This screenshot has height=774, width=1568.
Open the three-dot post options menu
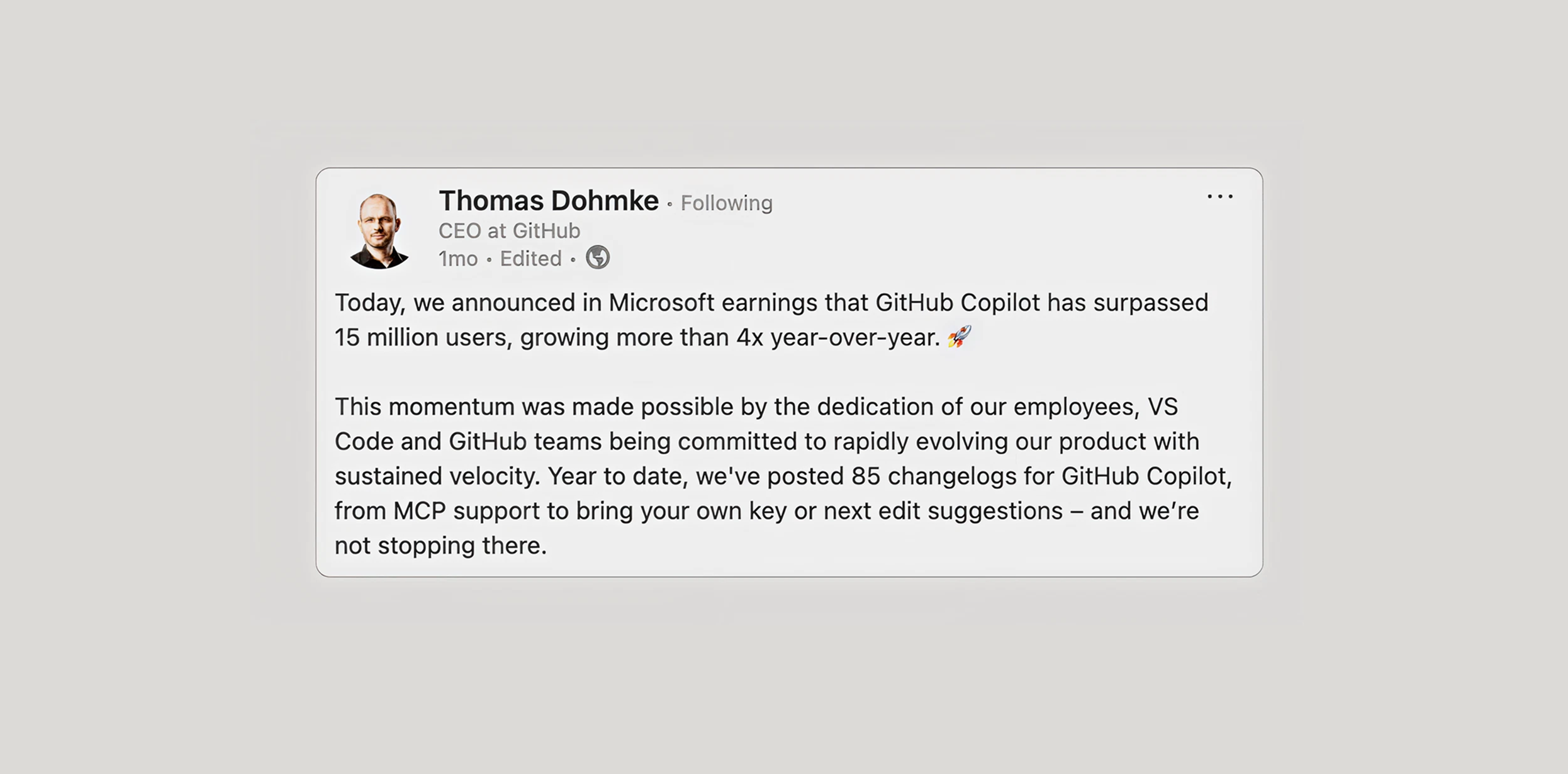1220,197
